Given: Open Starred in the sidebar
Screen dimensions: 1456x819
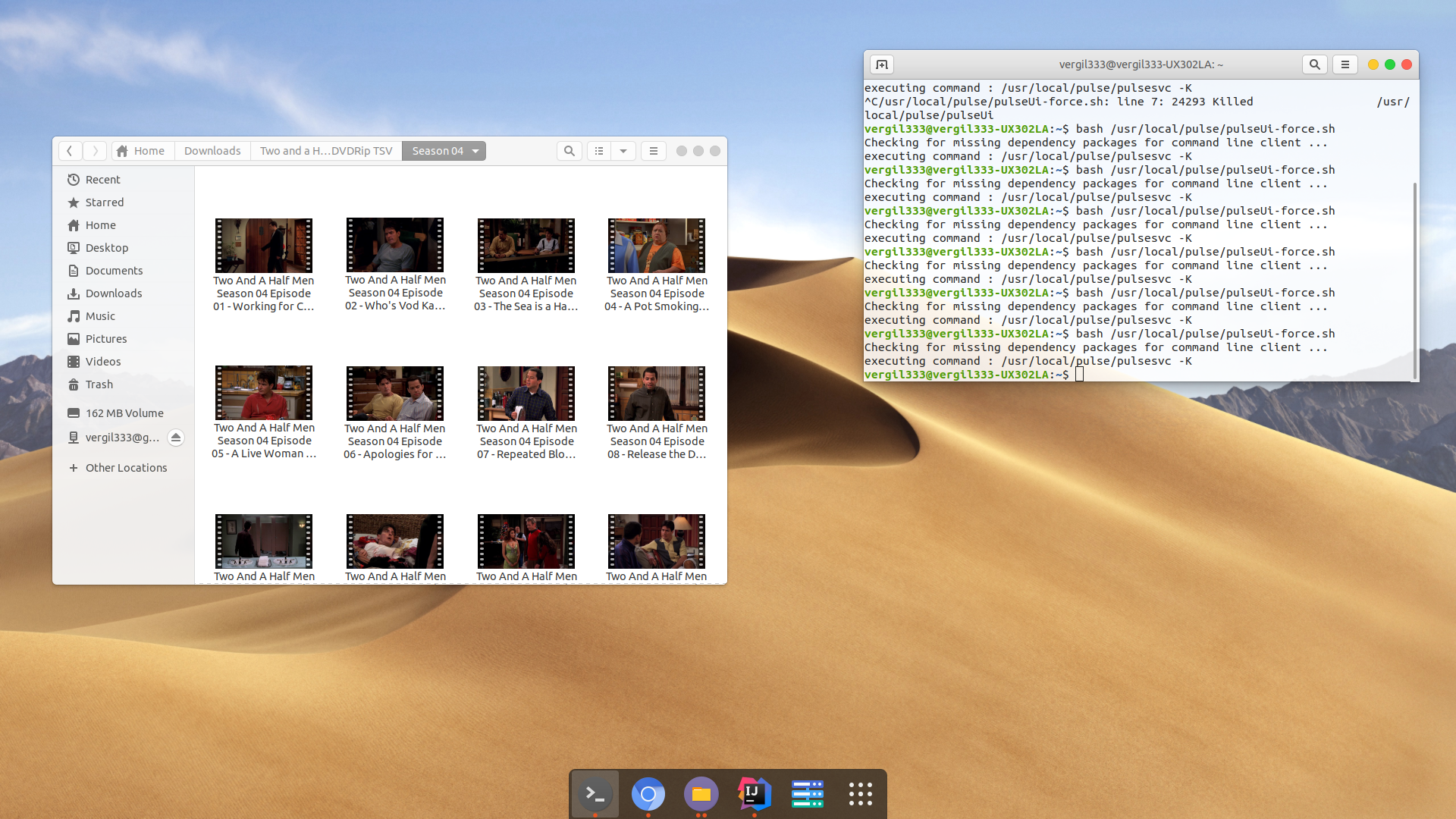Looking at the screenshot, I should [x=124, y=202].
